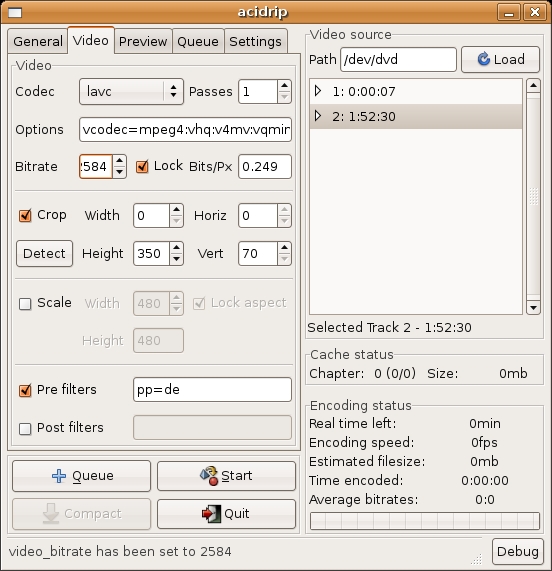The height and width of the screenshot is (571, 552).
Task: Open the Codec lavc dropdown
Action: pos(131,91)
